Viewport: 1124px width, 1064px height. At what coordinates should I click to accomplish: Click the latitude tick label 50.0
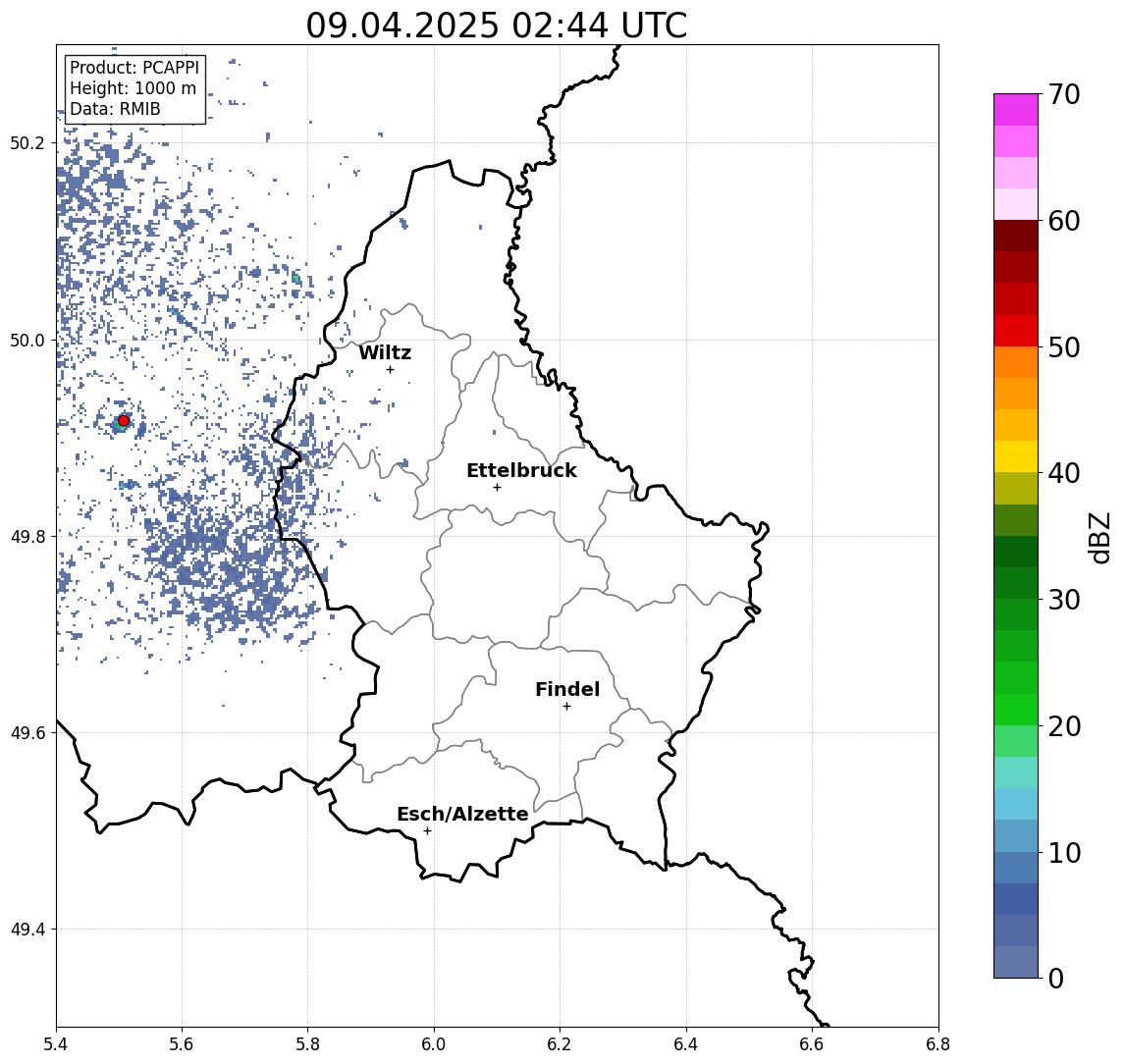coord(27,340)
